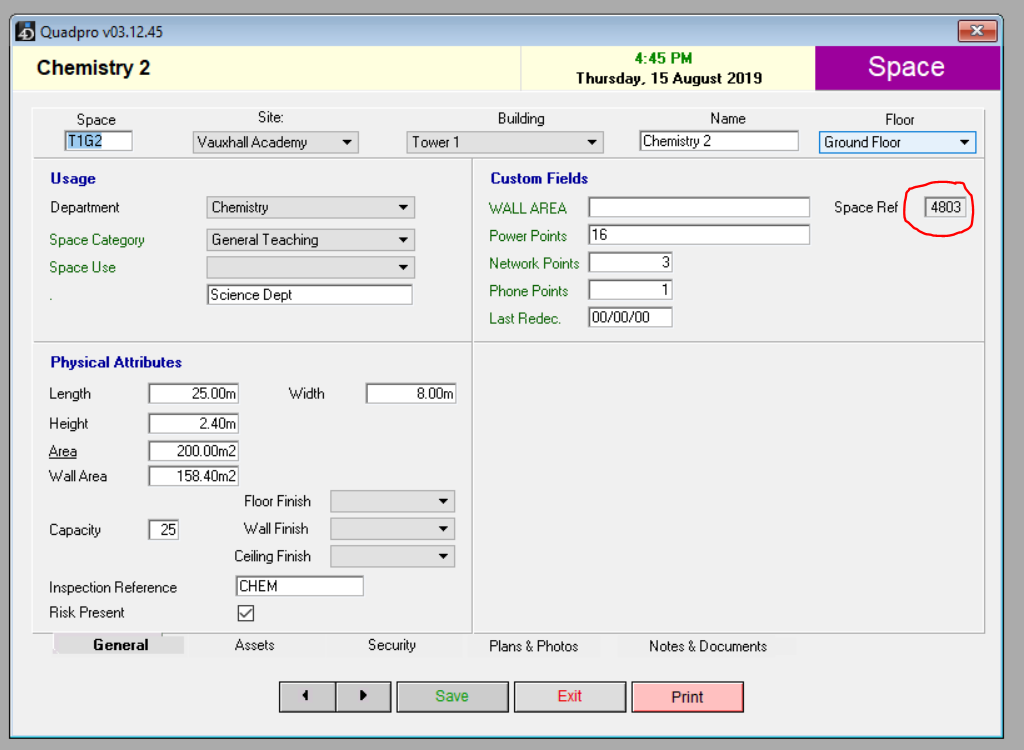Viewport: 1024px width, 750px height.
Task: Click the pink Print button
Action: (x=687, y=697)
